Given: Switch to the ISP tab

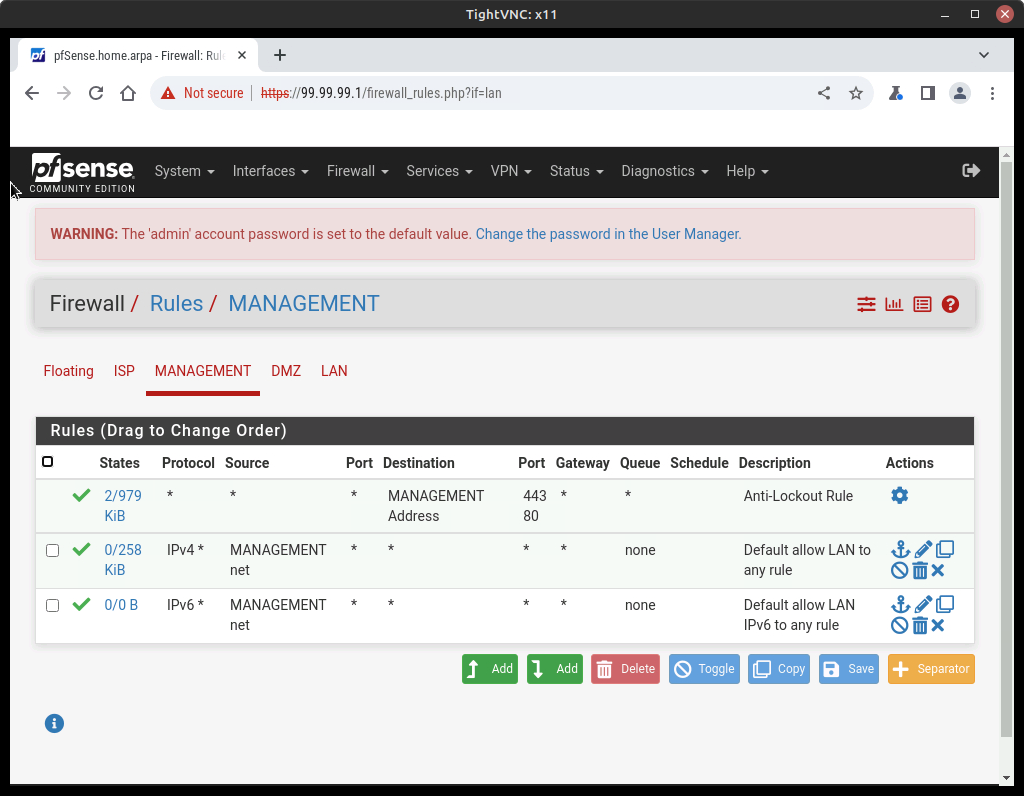Looking at the screenshot, I should [124, 371].
